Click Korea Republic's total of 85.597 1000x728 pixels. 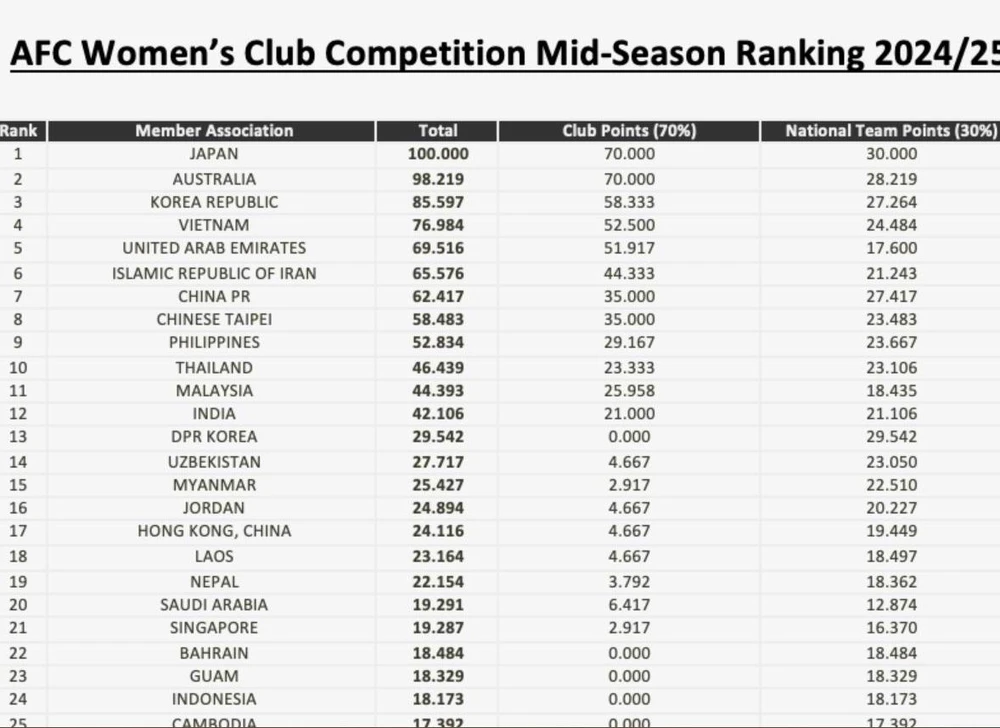[438, 202]
